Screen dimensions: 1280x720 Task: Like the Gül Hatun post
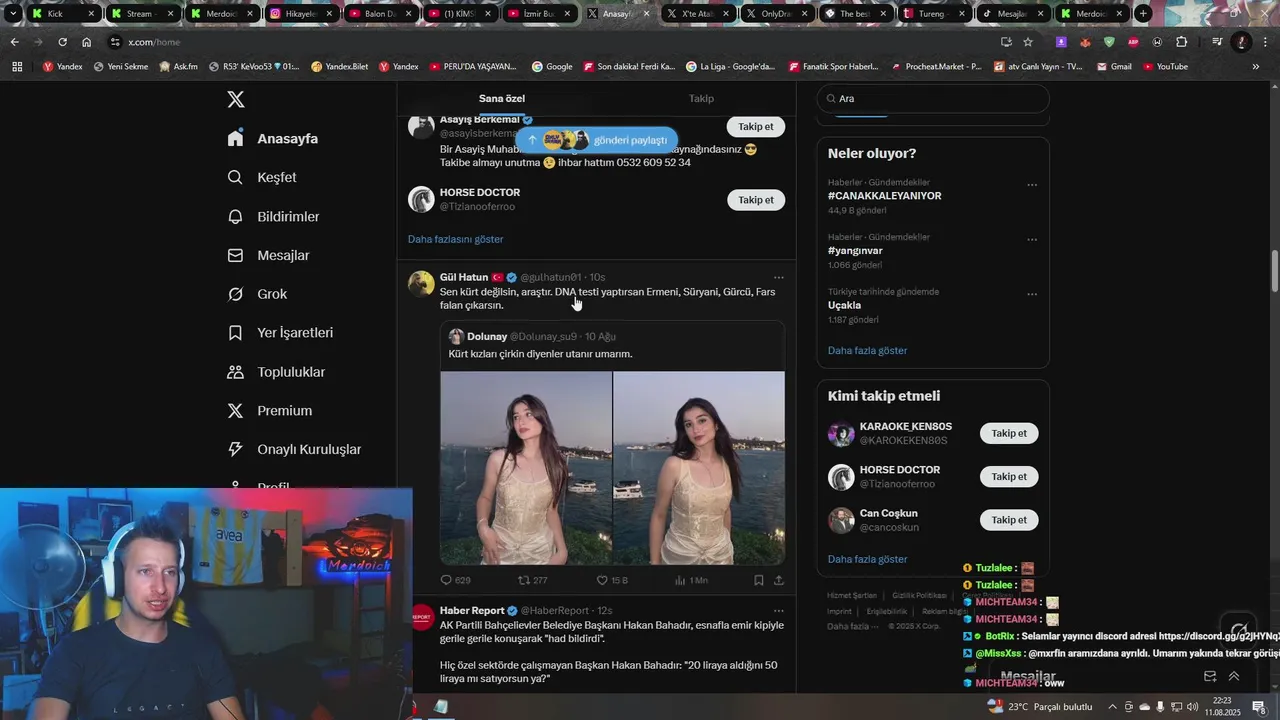coord(612,580)
